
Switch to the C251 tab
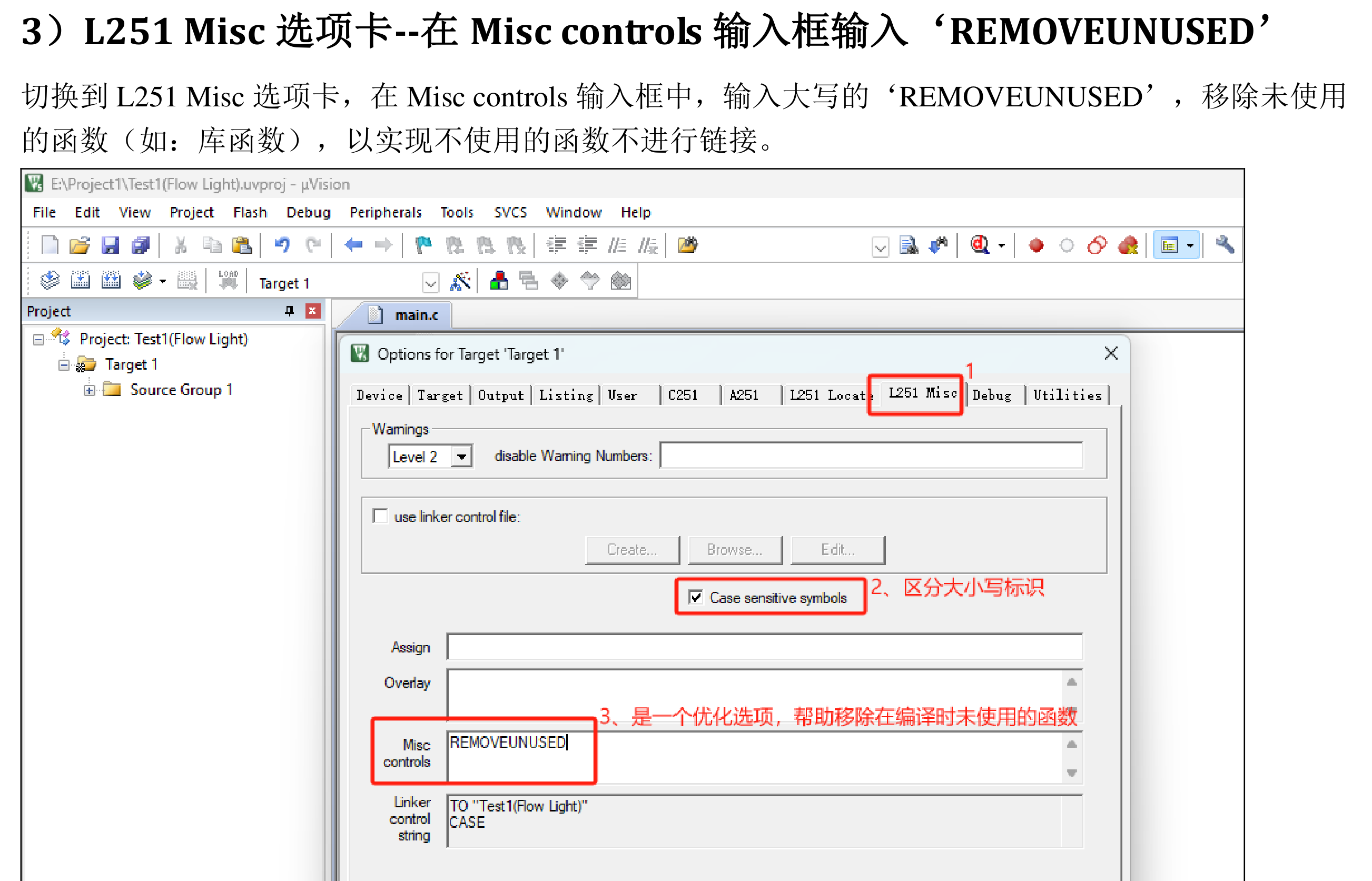(x=683, y=395)
